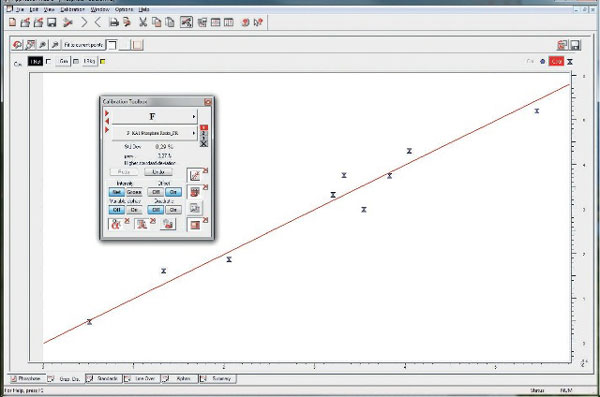The width and height of the screenshot is (600, 397).
Task: Open the Options menu
Action: pyautogui.click(x=124, y=9)
